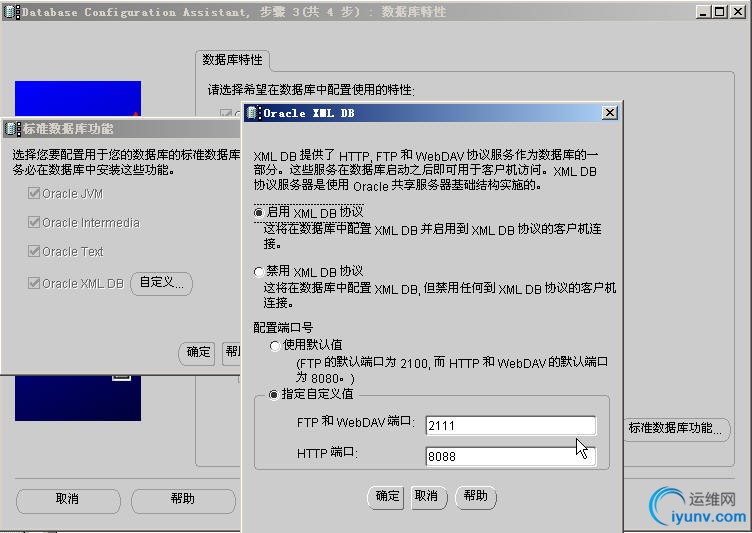Image resolution: width=752 pixels, height=533 pixels.
Task: Select the disable XML DB protocol radio button
Action: 258,272
